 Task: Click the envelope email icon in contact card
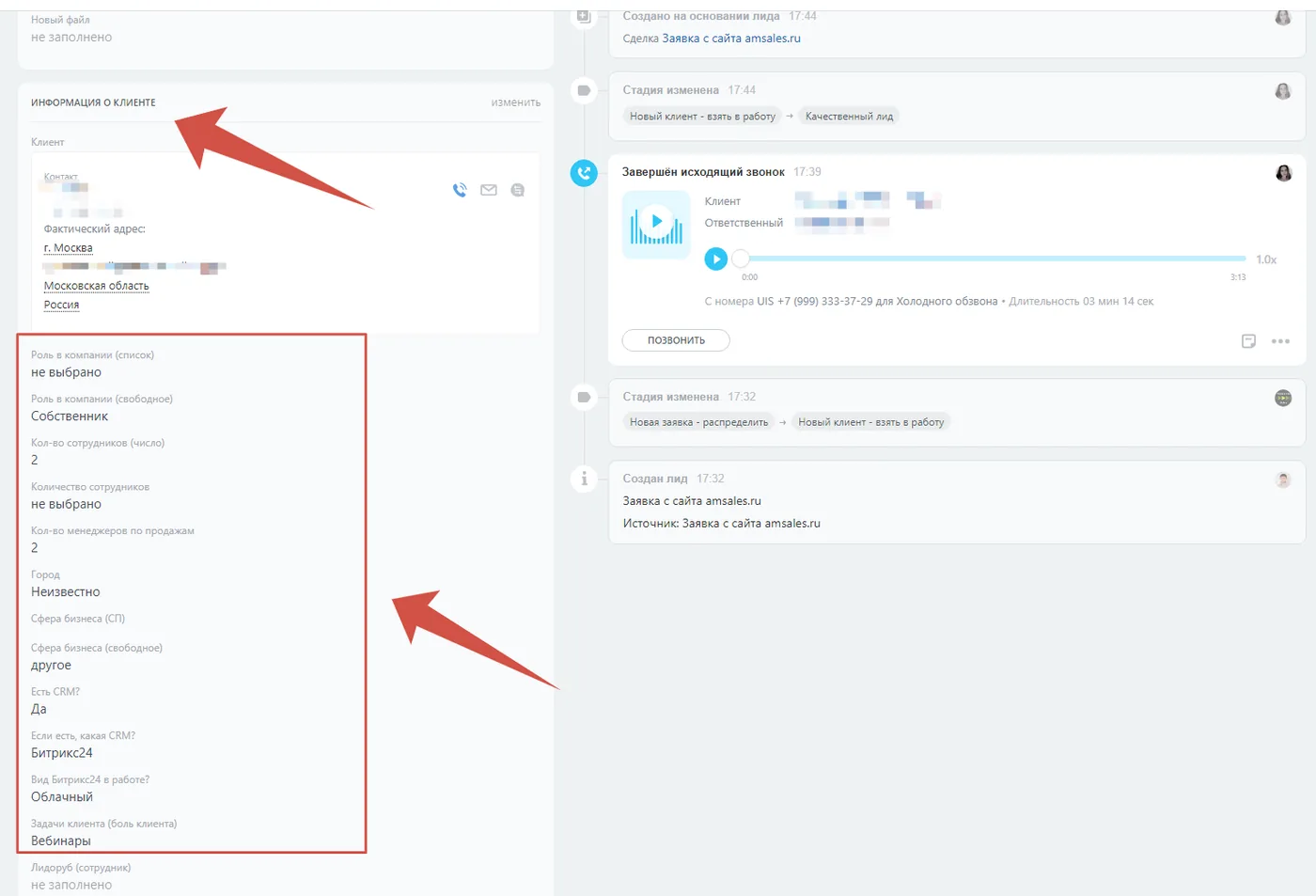coord(489,190)
